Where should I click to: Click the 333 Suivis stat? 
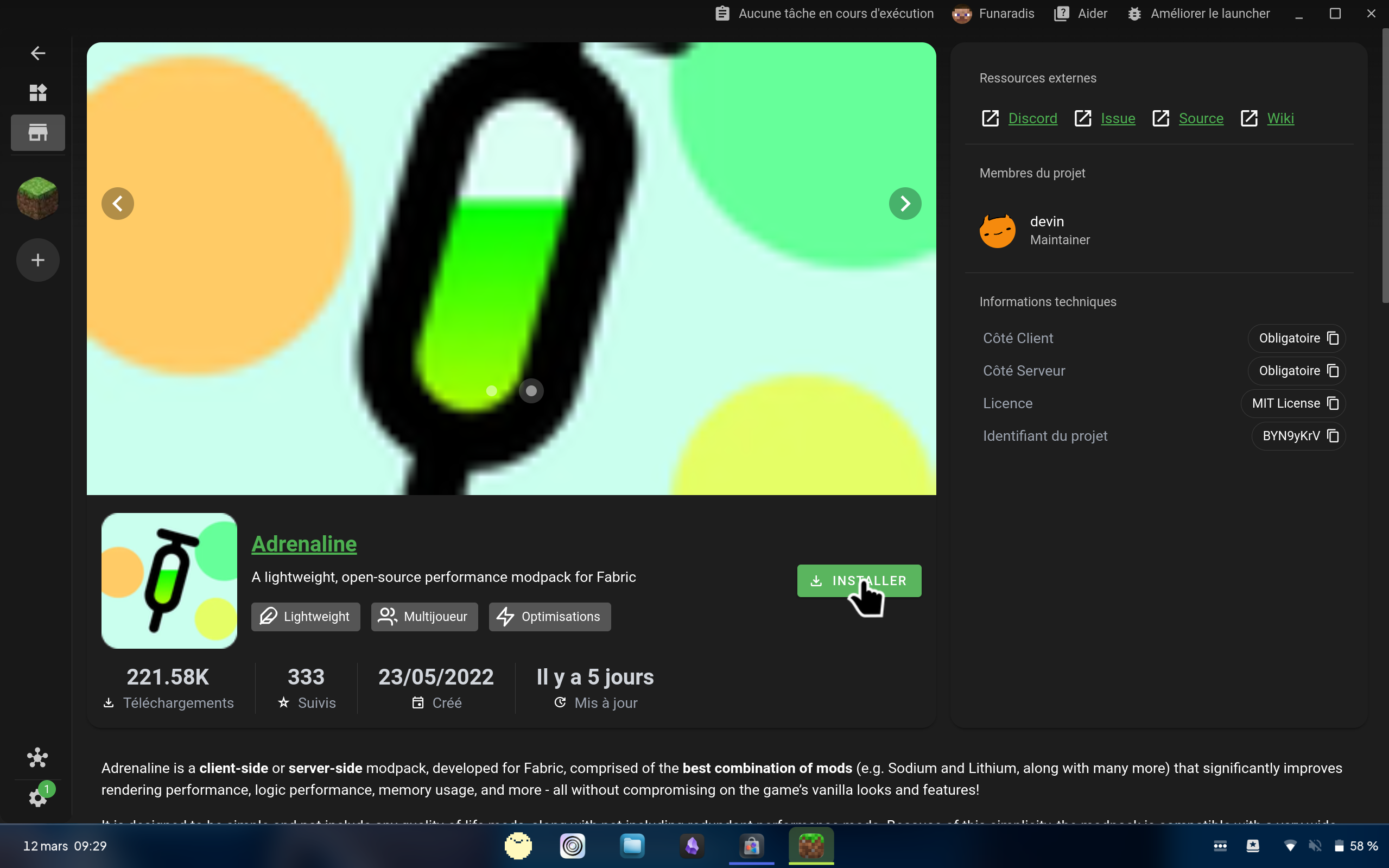point(307,688)
